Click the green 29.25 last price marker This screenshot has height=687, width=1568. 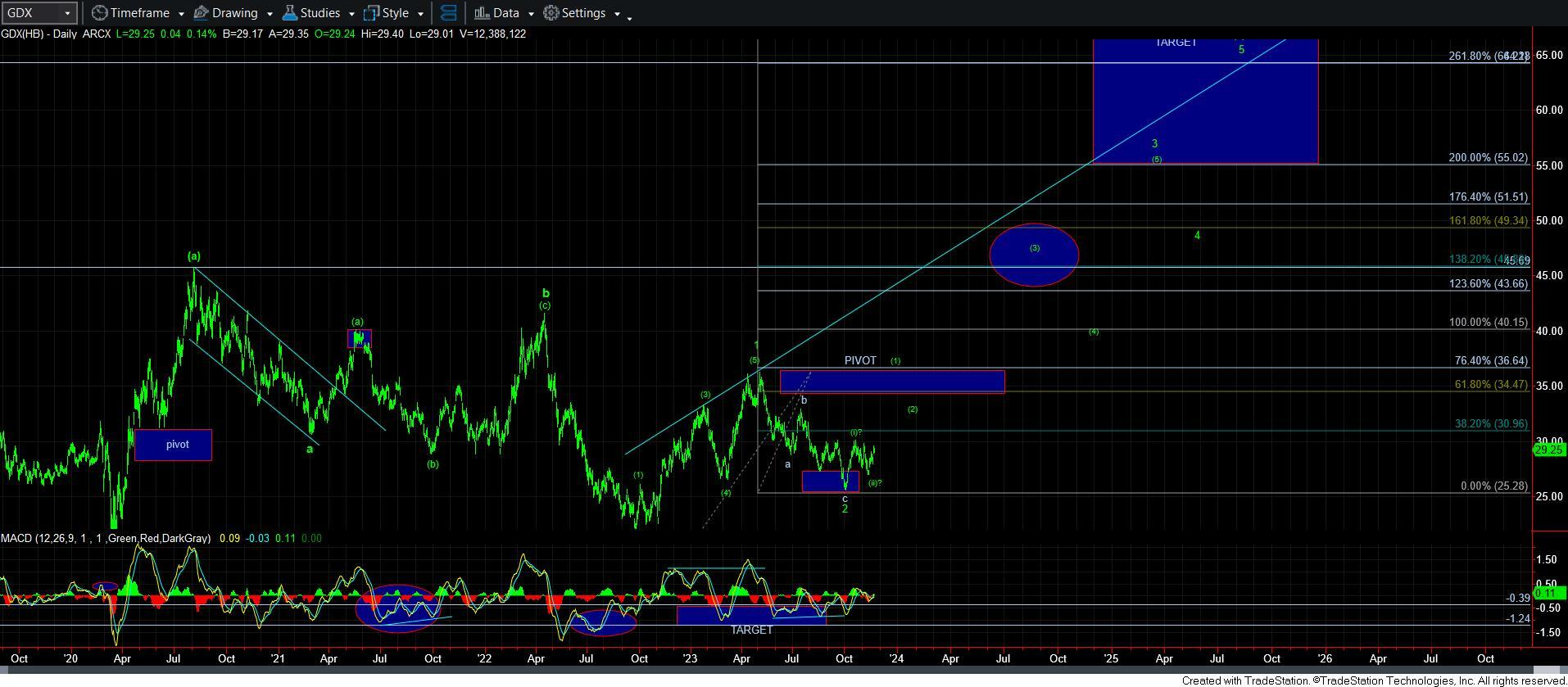click(1548, 450)
